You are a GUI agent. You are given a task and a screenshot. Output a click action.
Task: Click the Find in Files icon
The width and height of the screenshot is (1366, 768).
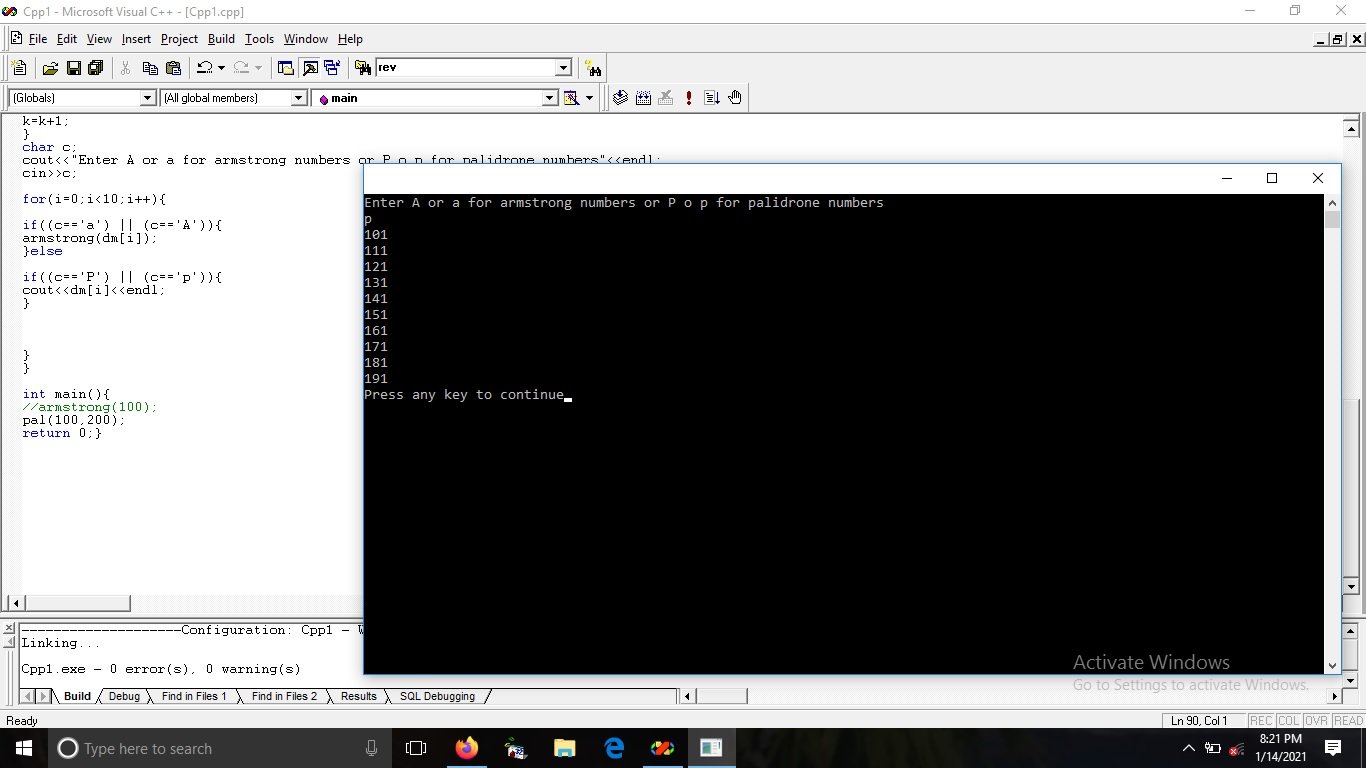363,68
